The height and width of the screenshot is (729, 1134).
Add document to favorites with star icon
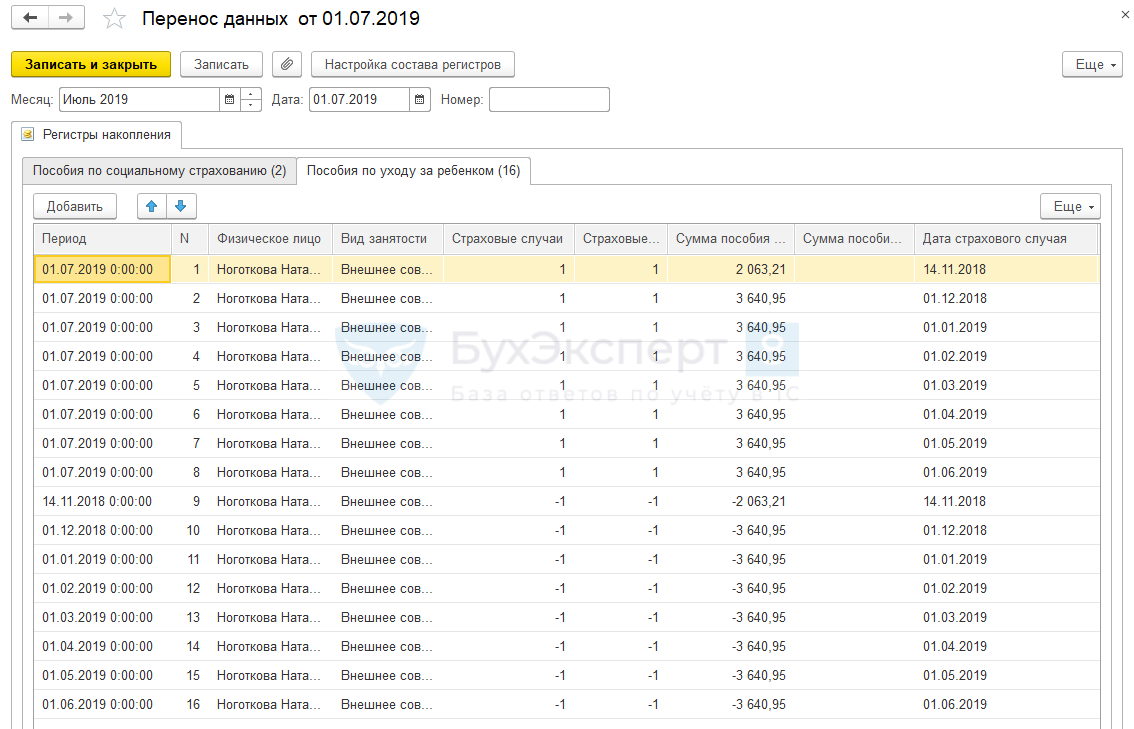[x=116, y=19]
